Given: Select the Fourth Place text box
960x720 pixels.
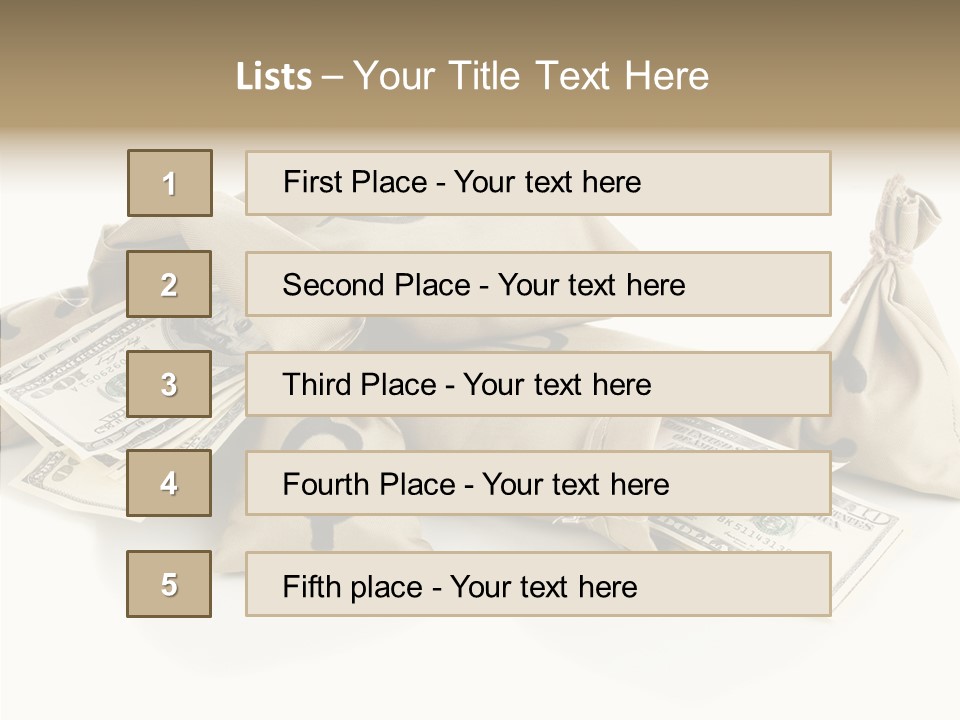Looking at the screenshot, I should tap(538, 483).
